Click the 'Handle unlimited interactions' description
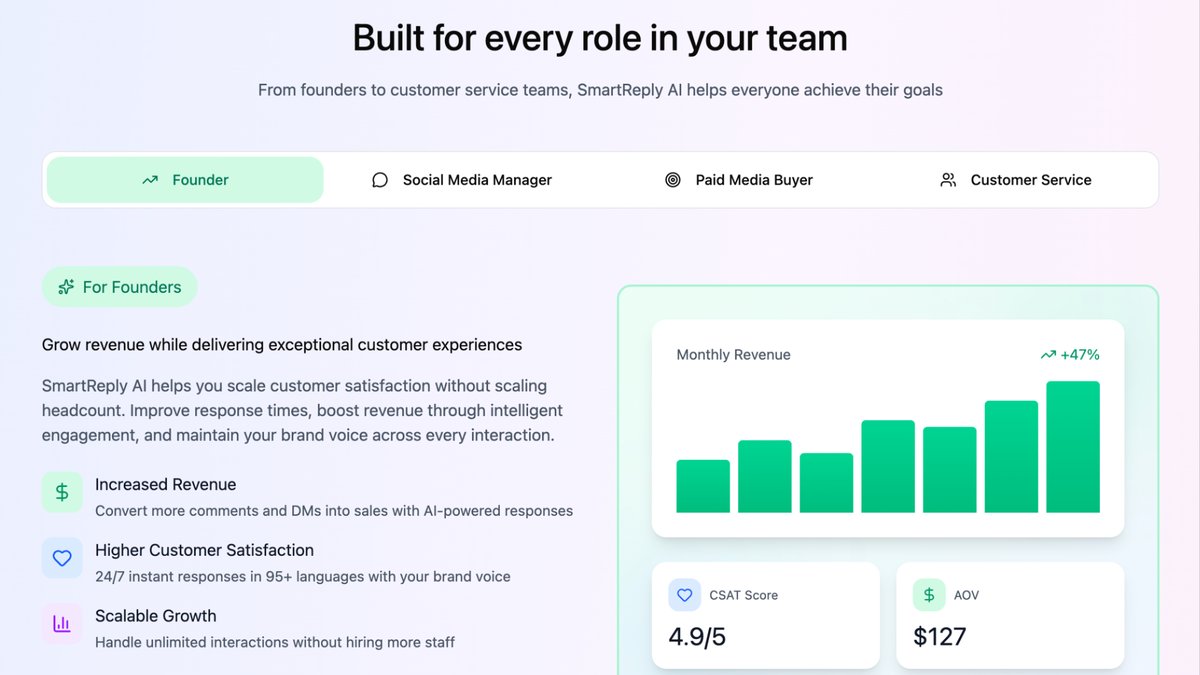Image resolution: width=1200 pixels, height=675 pixels. coord(275,642)
